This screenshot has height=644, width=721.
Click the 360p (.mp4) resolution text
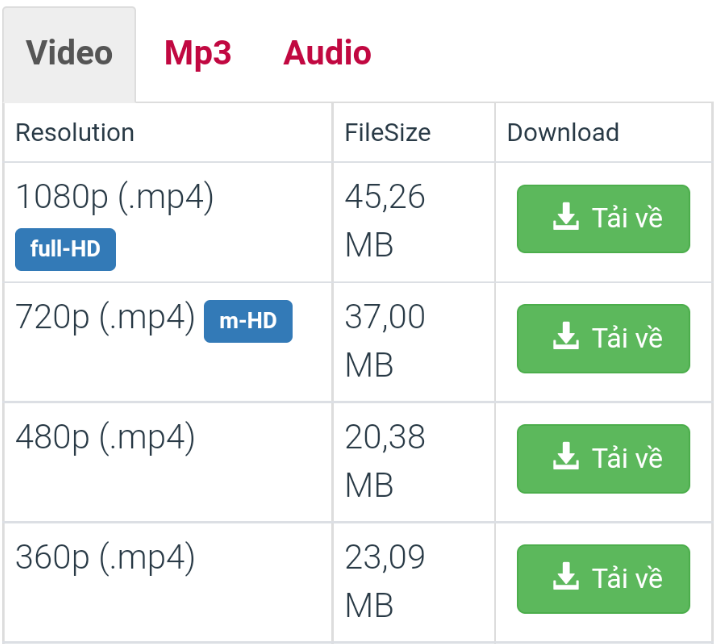tap(105, 557)
